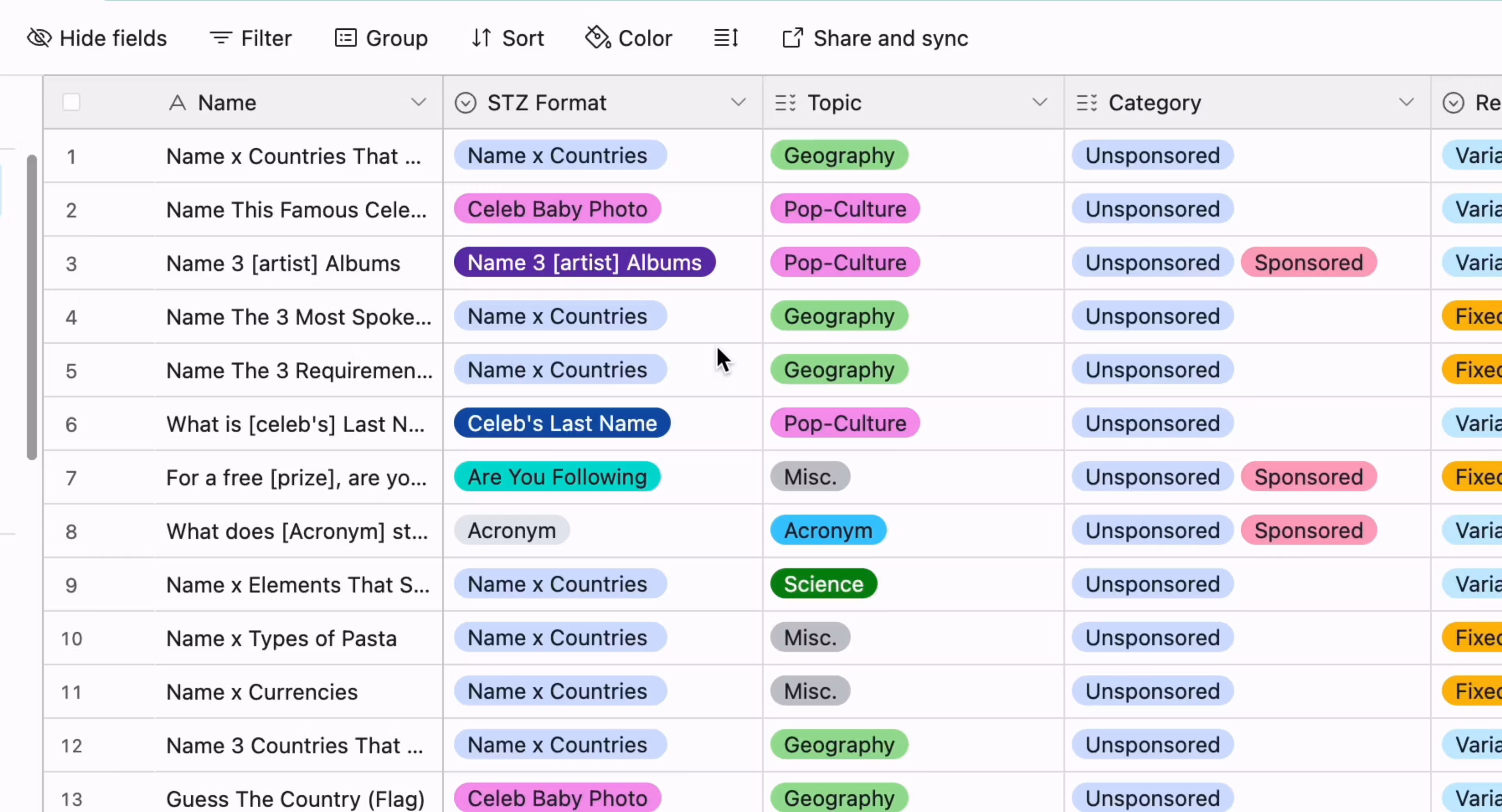This screenshot has width=1502, height=812.
Task: Open the Color paint-bucket icon
Action: (x=598, y=37)
